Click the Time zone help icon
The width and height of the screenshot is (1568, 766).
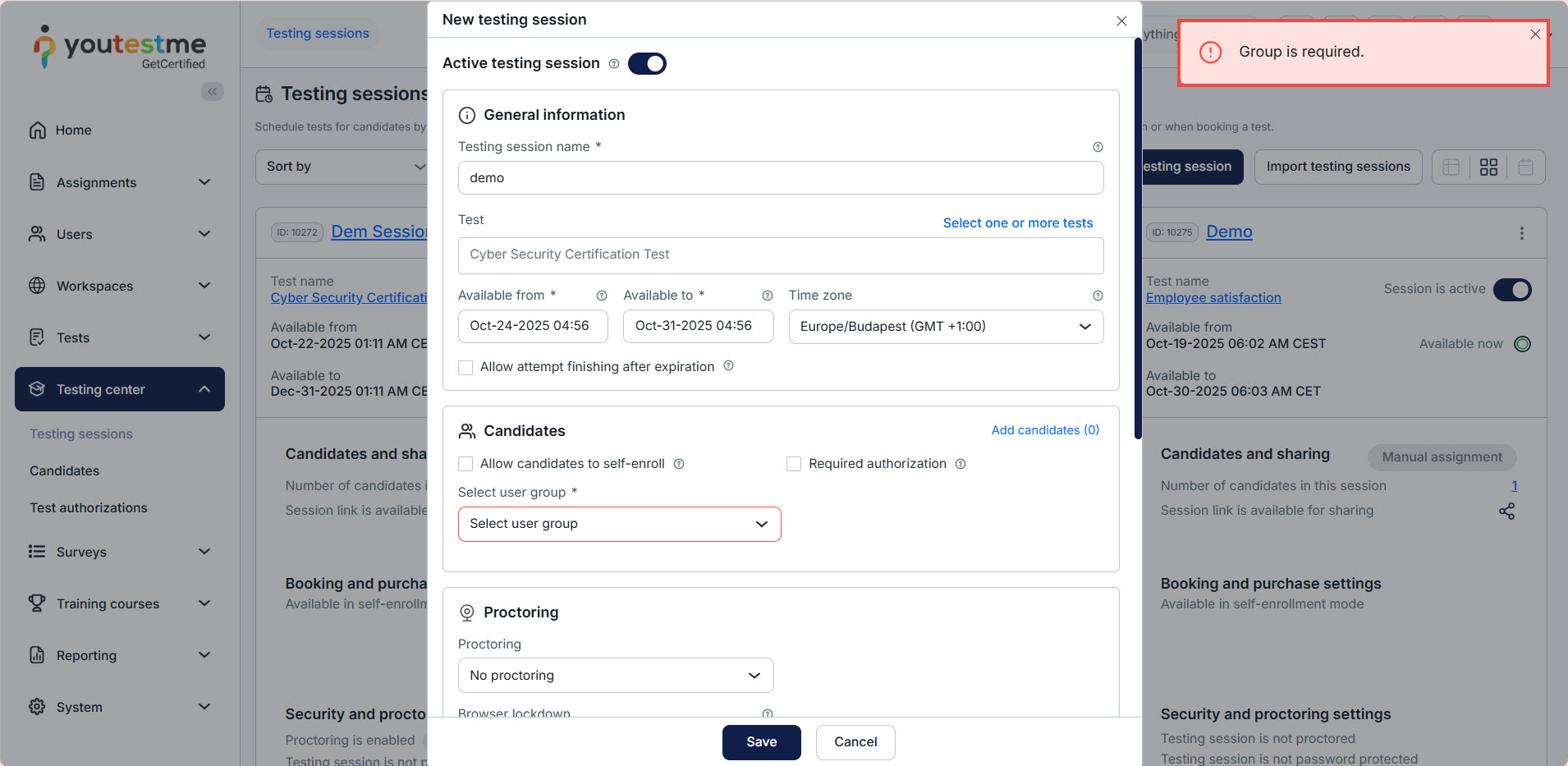point(1098,296)
